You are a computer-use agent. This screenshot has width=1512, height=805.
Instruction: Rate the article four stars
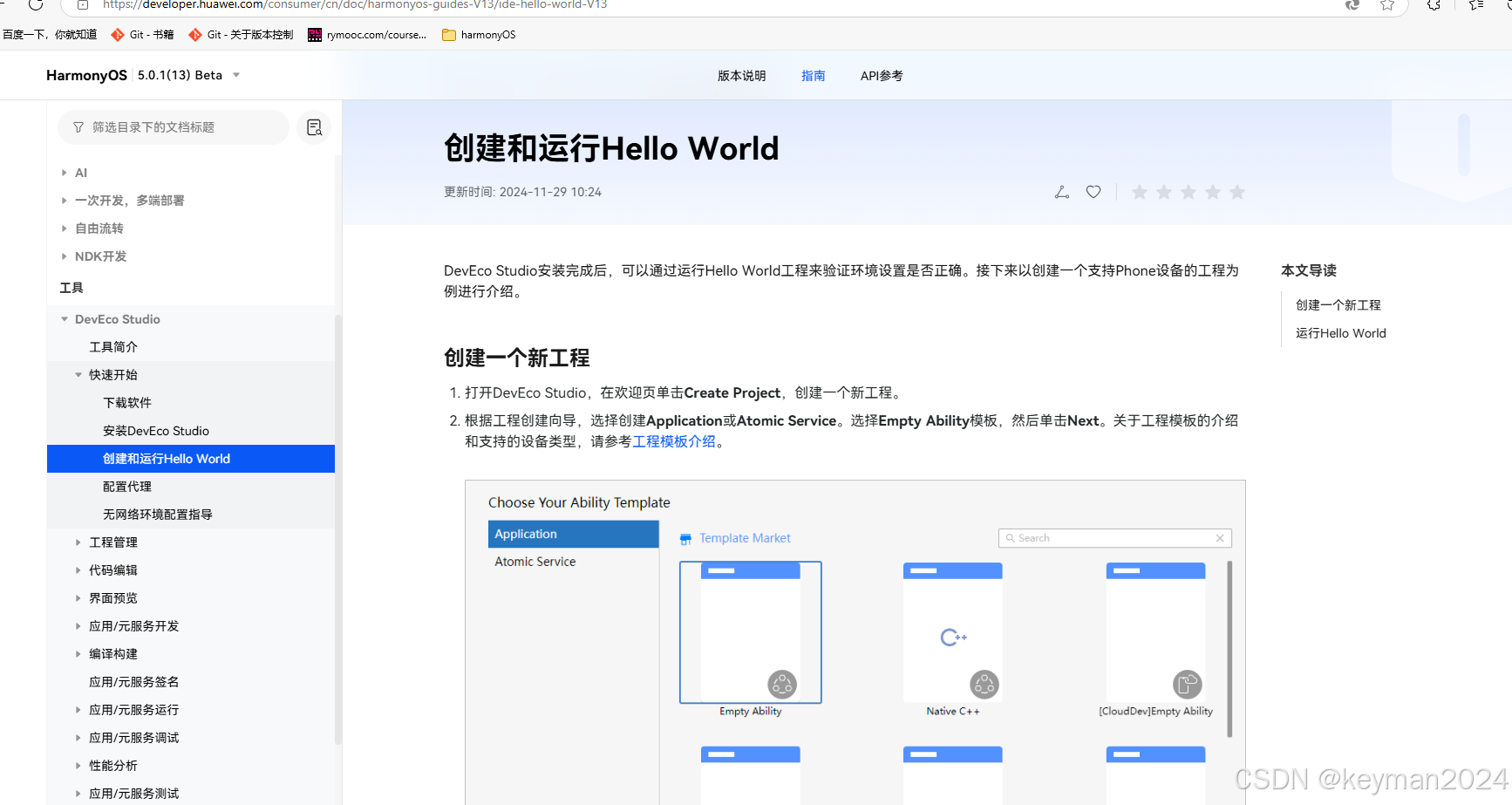[1213, 192]
